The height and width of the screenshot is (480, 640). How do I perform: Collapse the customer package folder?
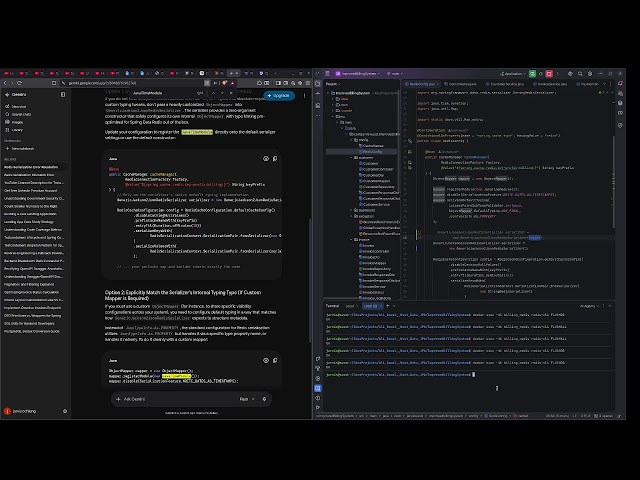(351, 158)
